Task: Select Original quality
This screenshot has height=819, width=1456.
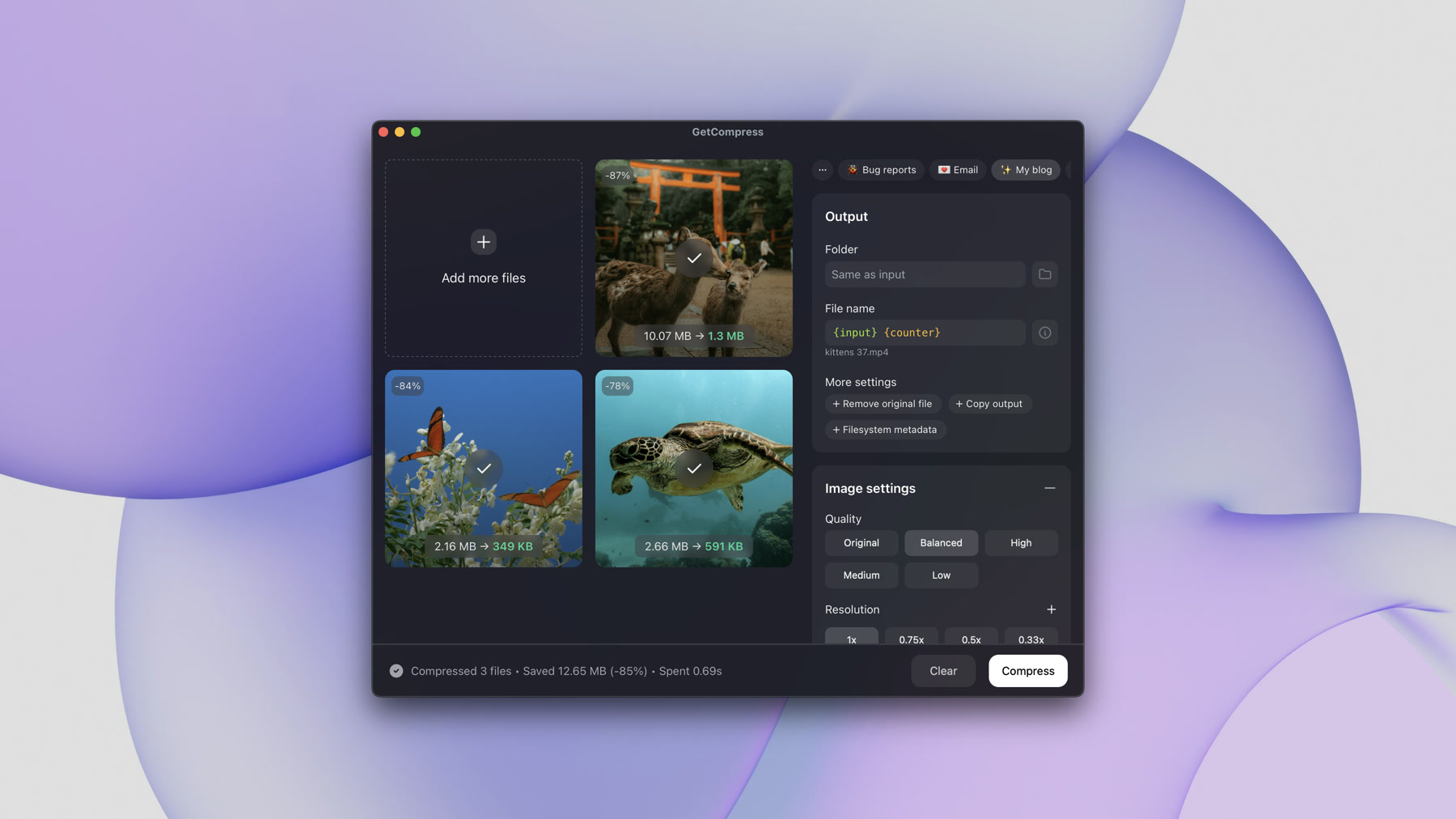Action: tap(861, 543)
